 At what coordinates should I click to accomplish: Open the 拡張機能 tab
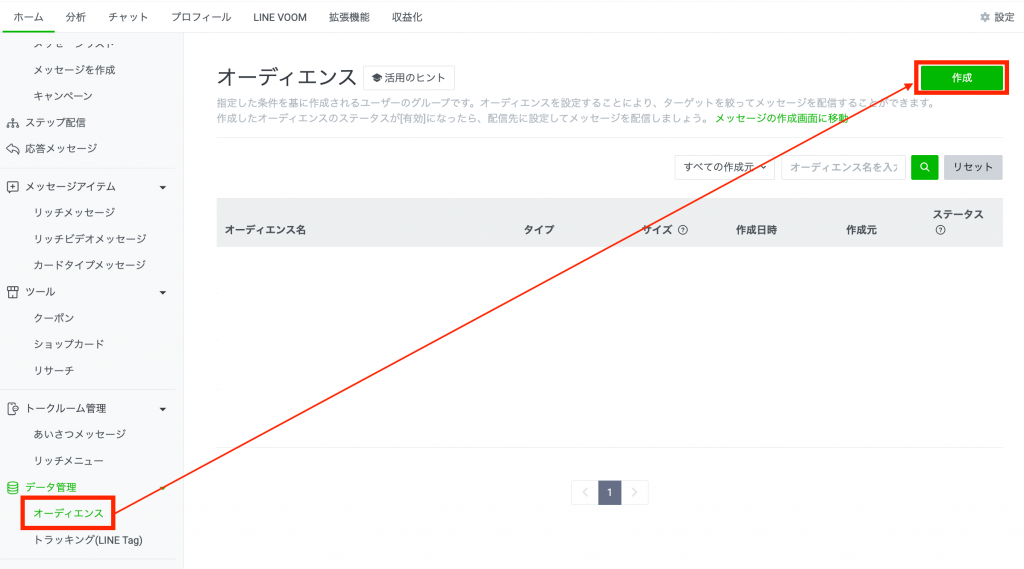coord(349,18)
